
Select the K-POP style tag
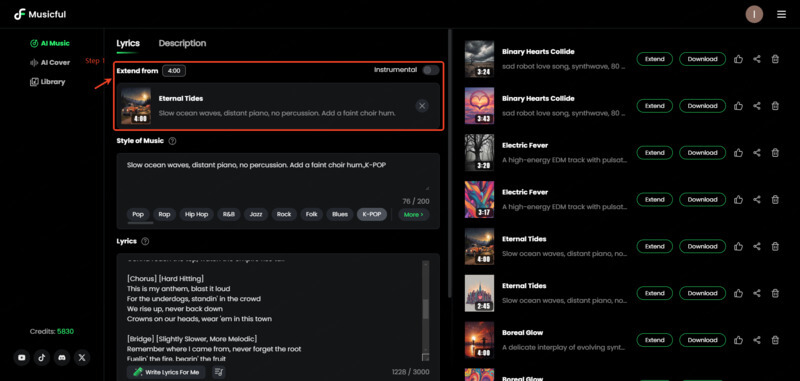click(371, 215)
